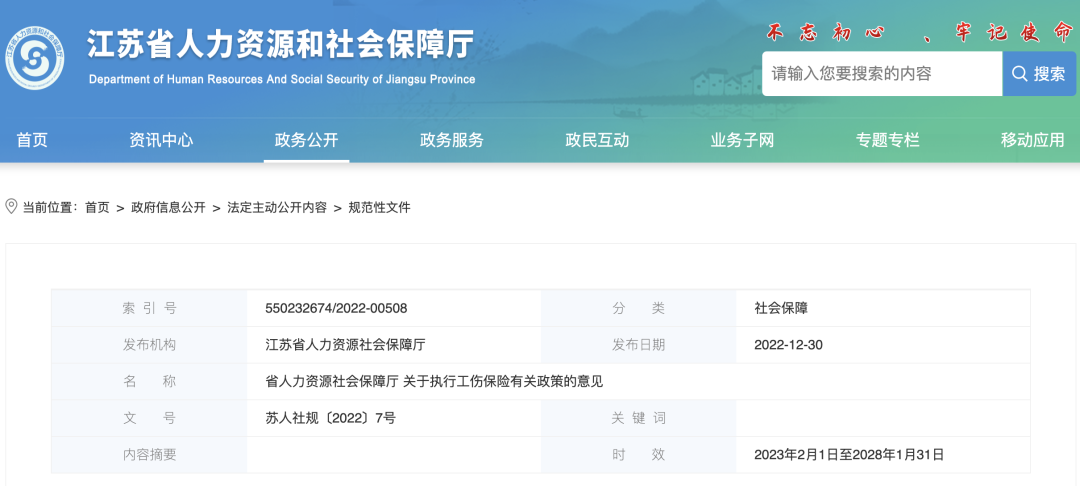Click the 名称 label cell
Image resolution: width=1080 pixels, height=486 pixels.
coord(149,381)
